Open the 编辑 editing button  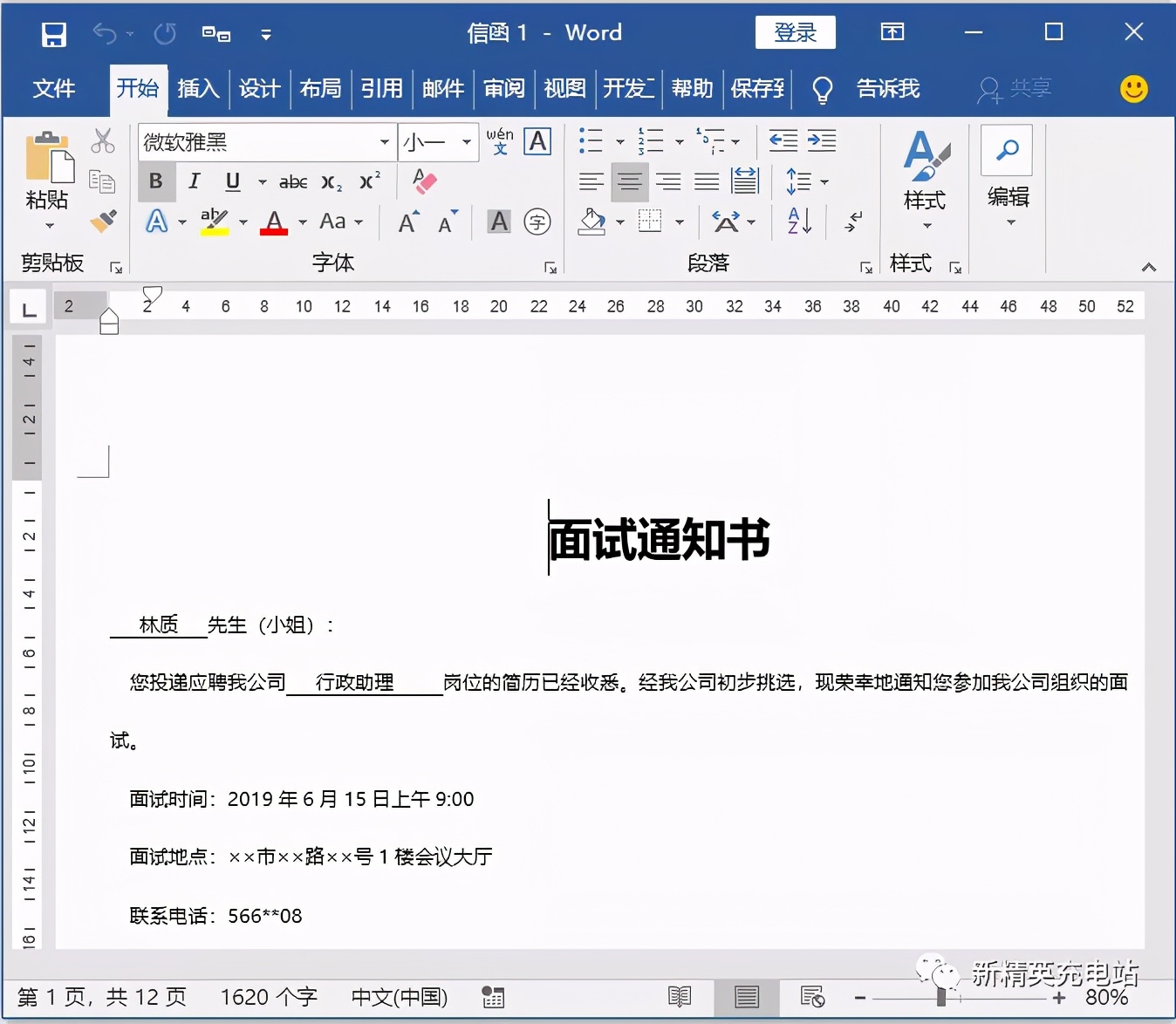pyautogui.click(x=1008, y=177)
